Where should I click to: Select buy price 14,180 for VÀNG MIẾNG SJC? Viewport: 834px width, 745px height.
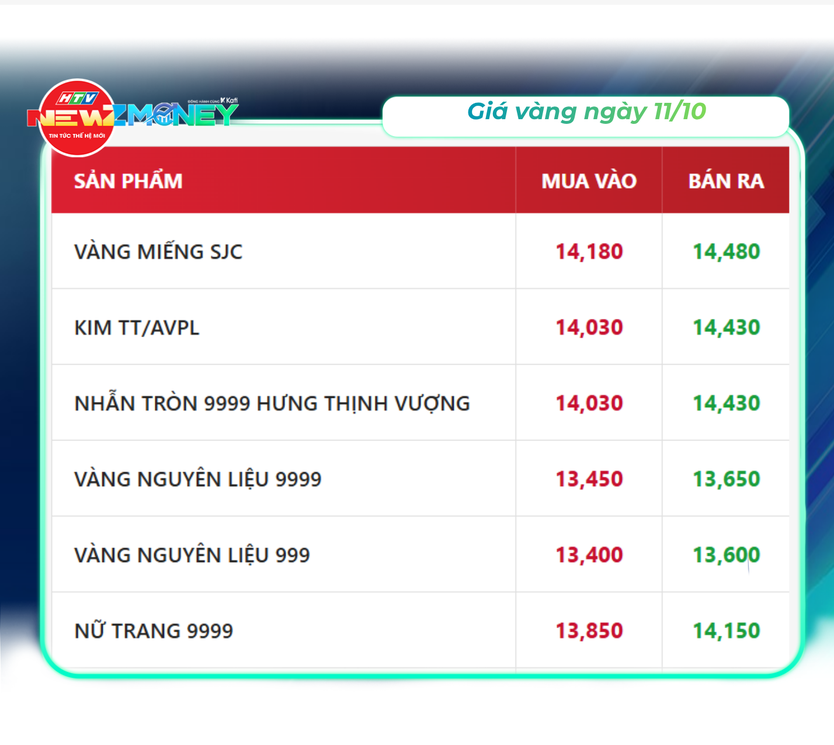coord(589,252)
